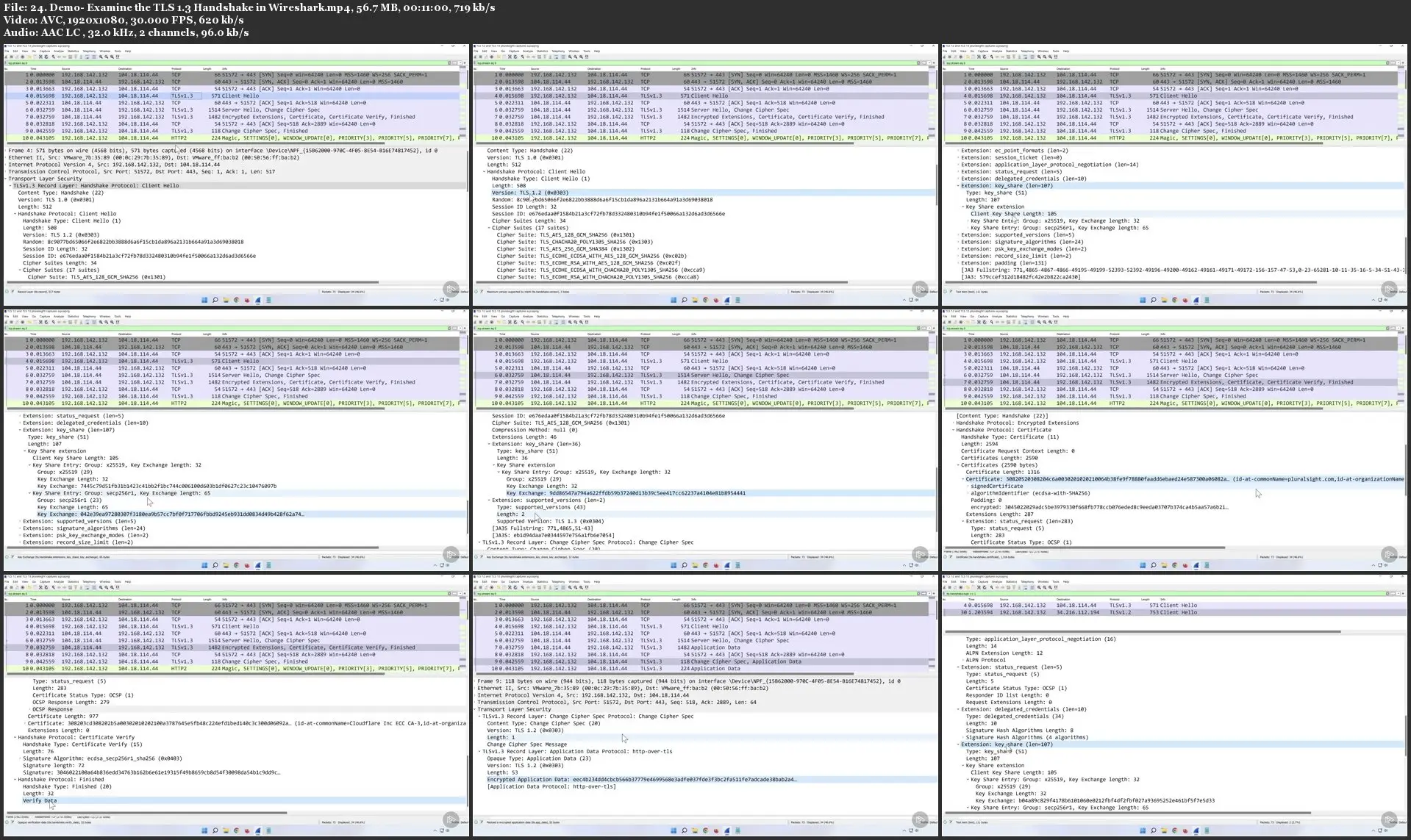The image size is (1411, 840).
Task: Open taskbar Search in the top-middle frame
Action: (x=684, y=300)
